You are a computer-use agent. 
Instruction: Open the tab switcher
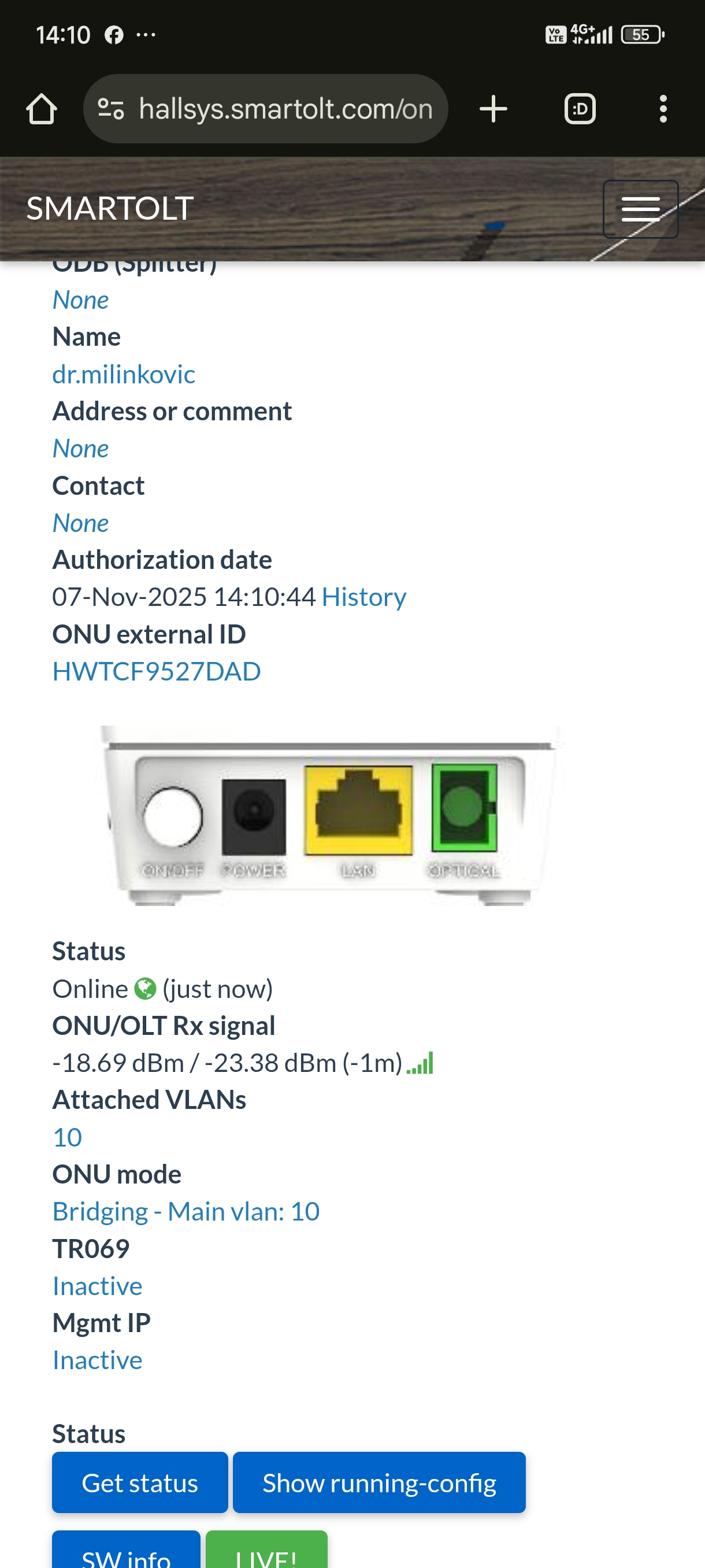pos(579,109)
